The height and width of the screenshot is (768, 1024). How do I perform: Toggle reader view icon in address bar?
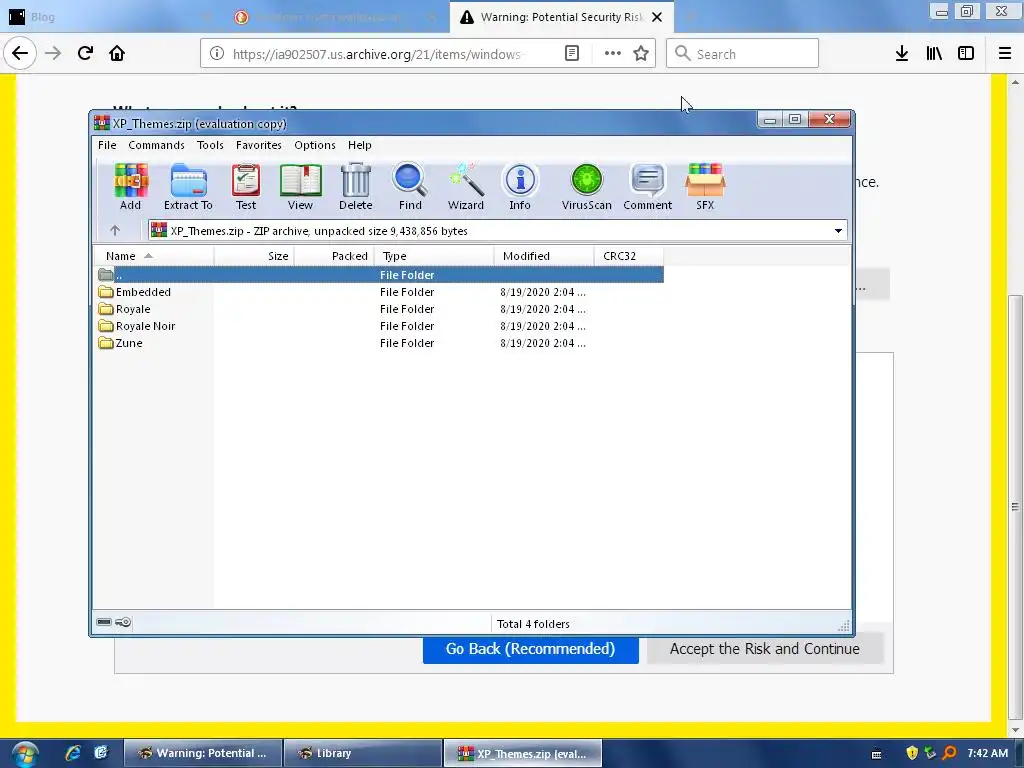click(571, 54)
